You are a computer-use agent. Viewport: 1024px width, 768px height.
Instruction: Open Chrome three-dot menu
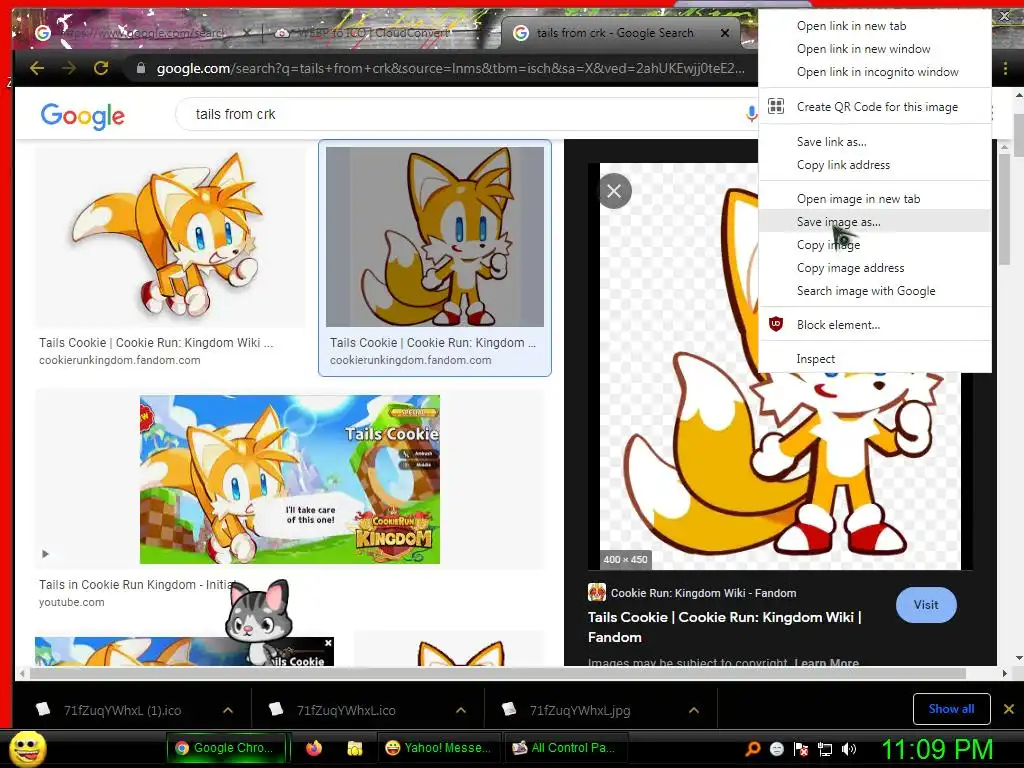[1006, 68]
